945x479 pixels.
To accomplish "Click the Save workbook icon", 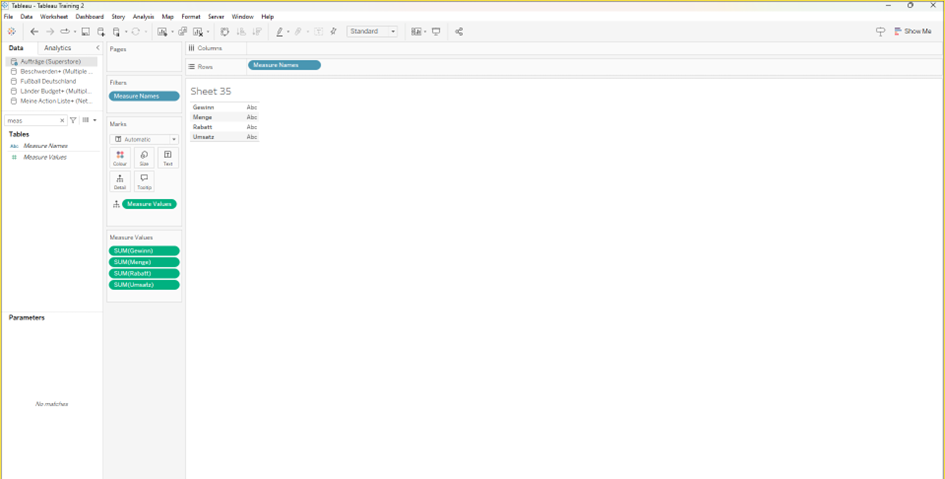I will tap(86, 31).
